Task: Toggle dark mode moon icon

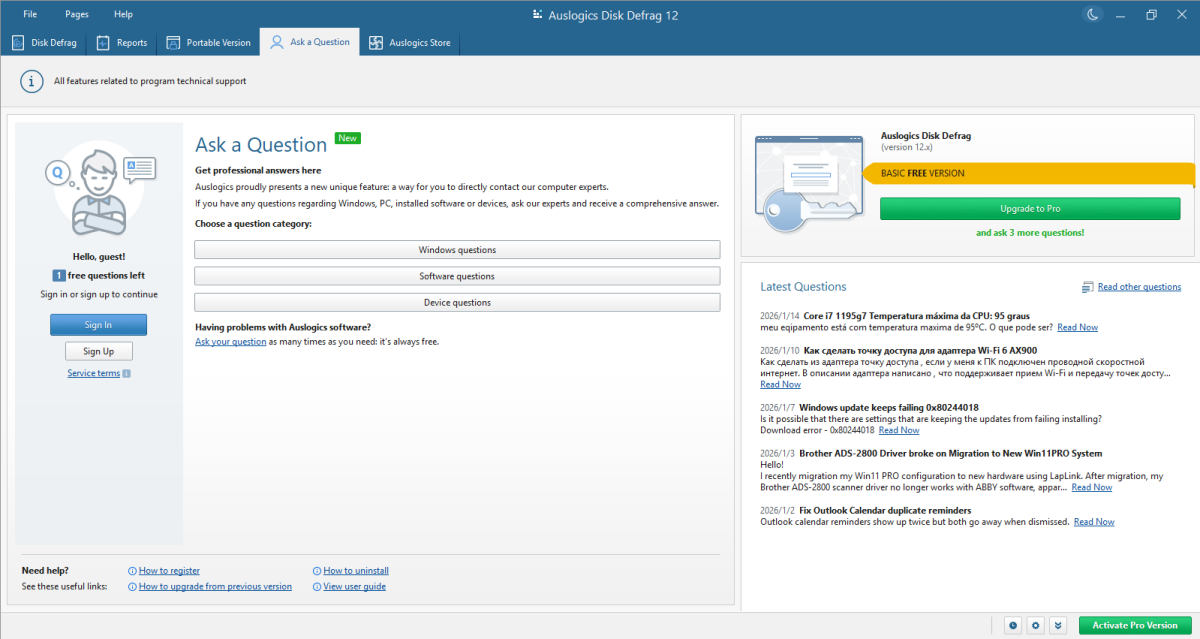Action: click(1093, 14)
